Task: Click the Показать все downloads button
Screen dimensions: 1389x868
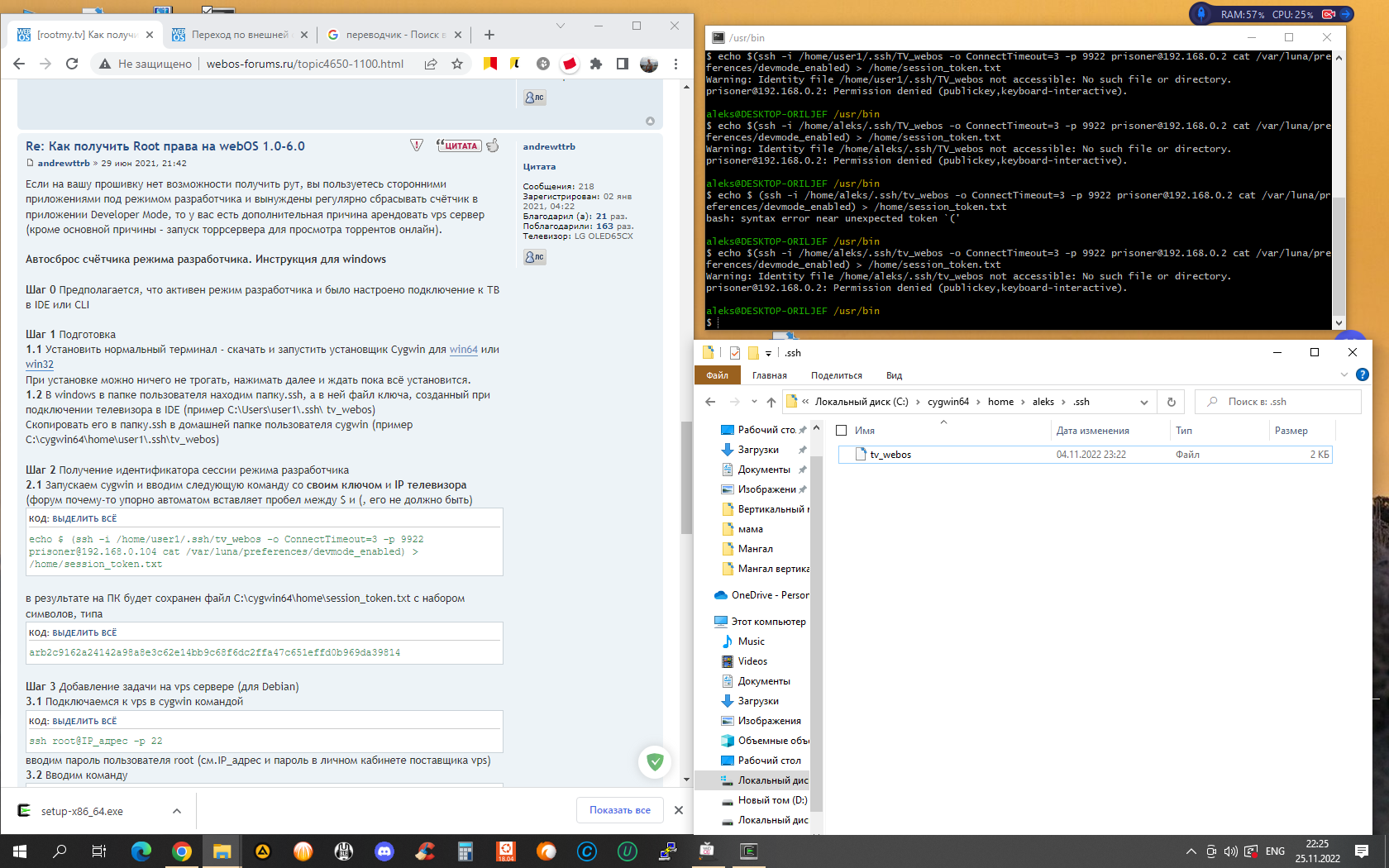Action: tap(619, 810)
